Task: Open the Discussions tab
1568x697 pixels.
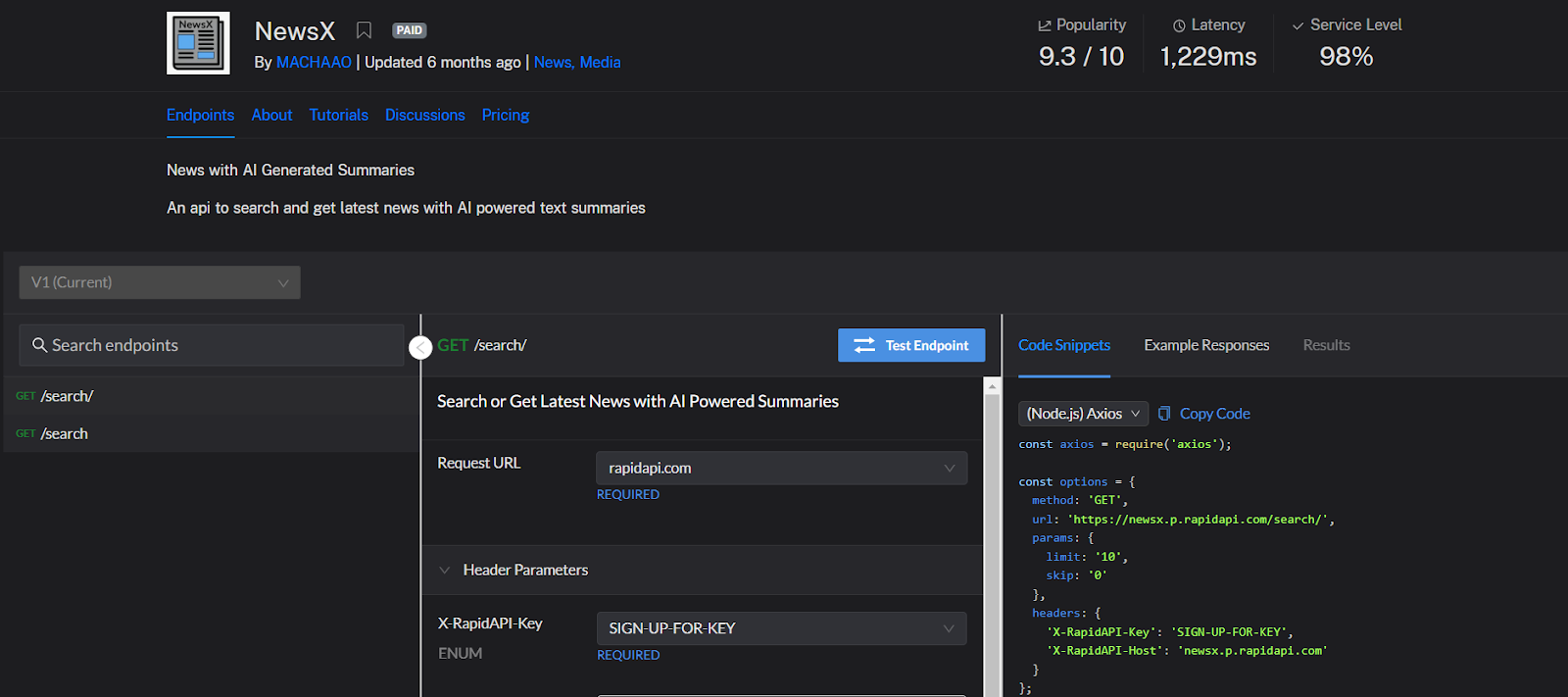Action: (425, 115)
